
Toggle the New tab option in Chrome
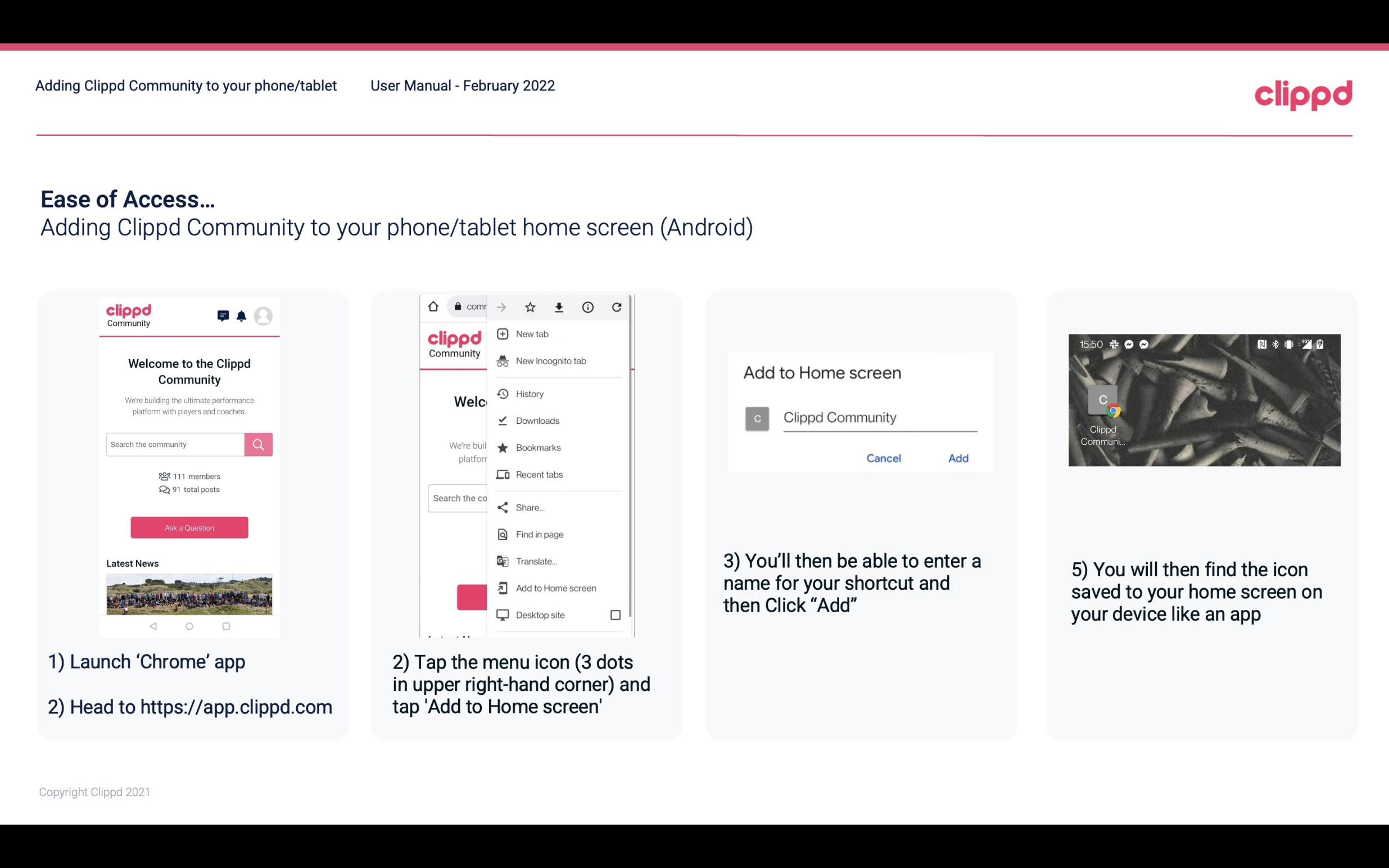532,333
